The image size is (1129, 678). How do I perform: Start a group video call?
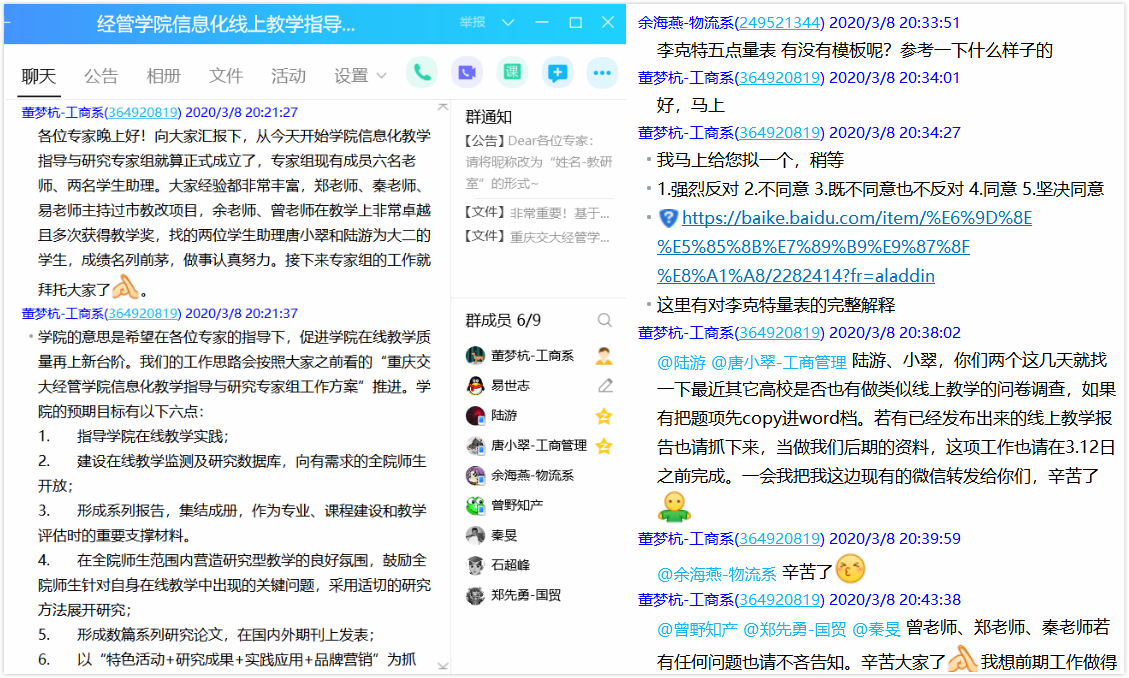[x=467, y=73]
